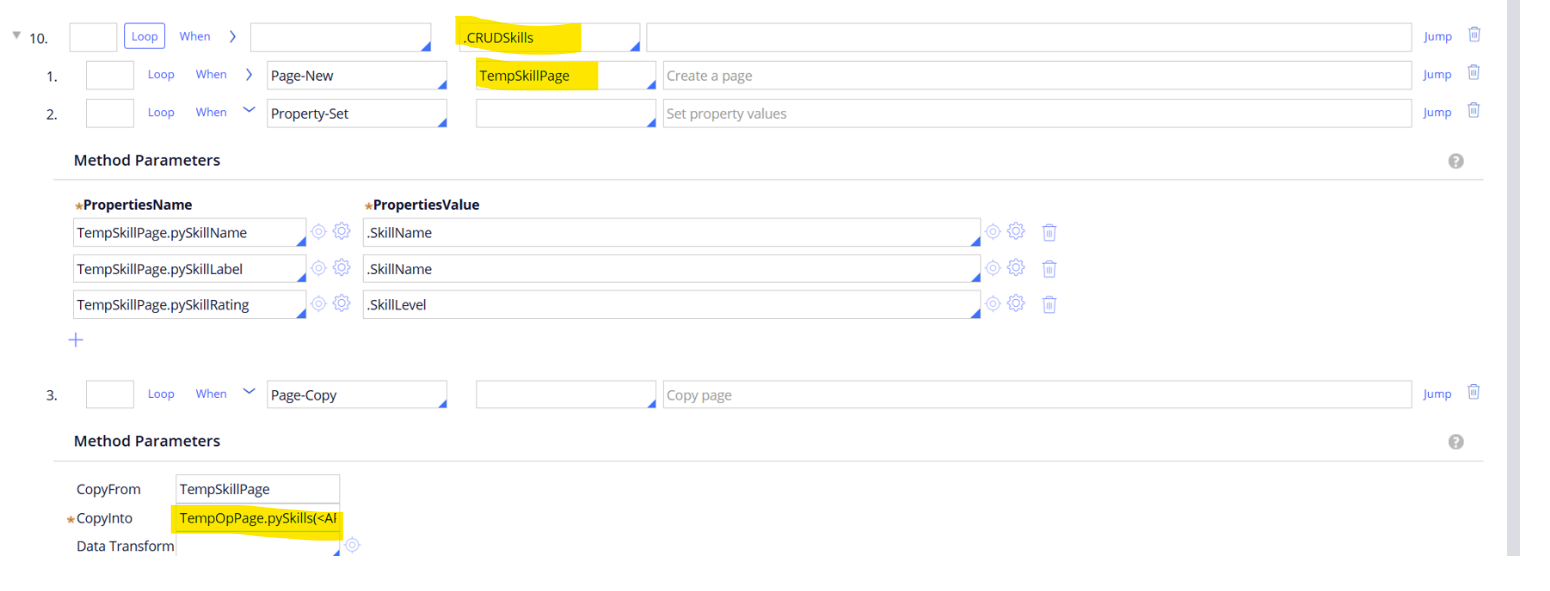Viewport: 1550px width, 591px height.
Task: Delete the Page-New step 1
Action: coord(1474,73)
